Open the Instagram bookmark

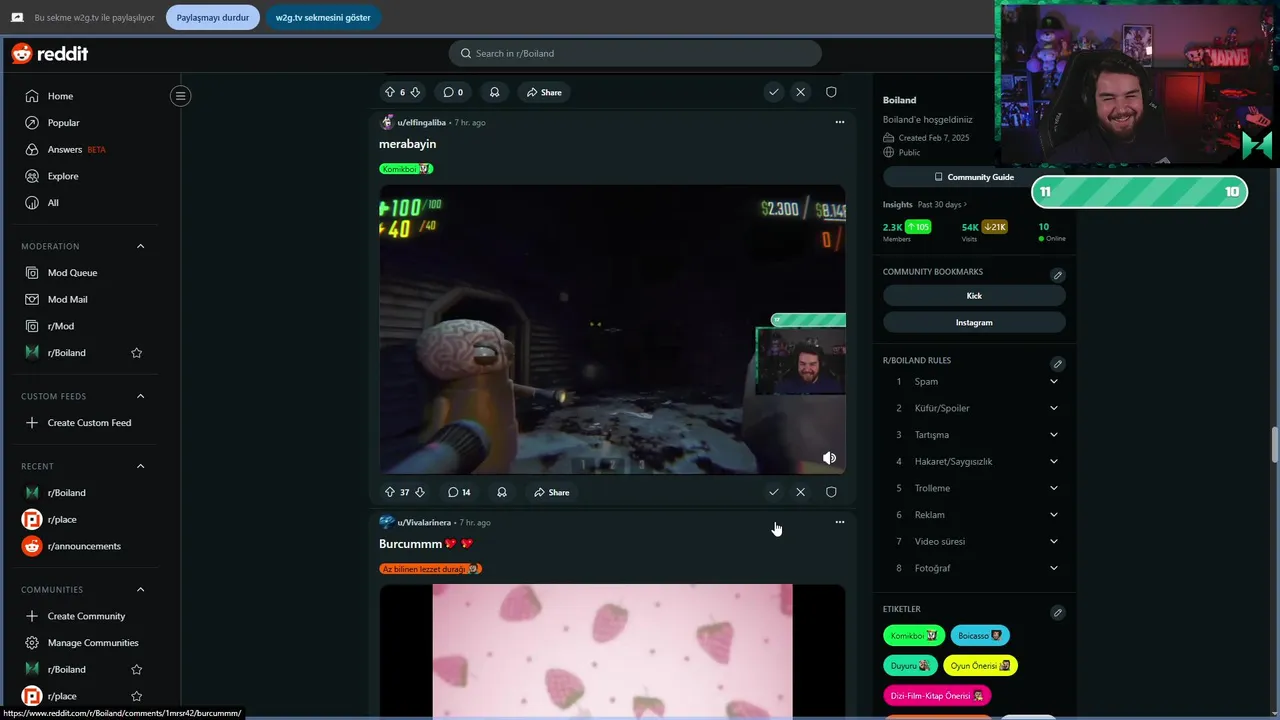tap(974, 323)
